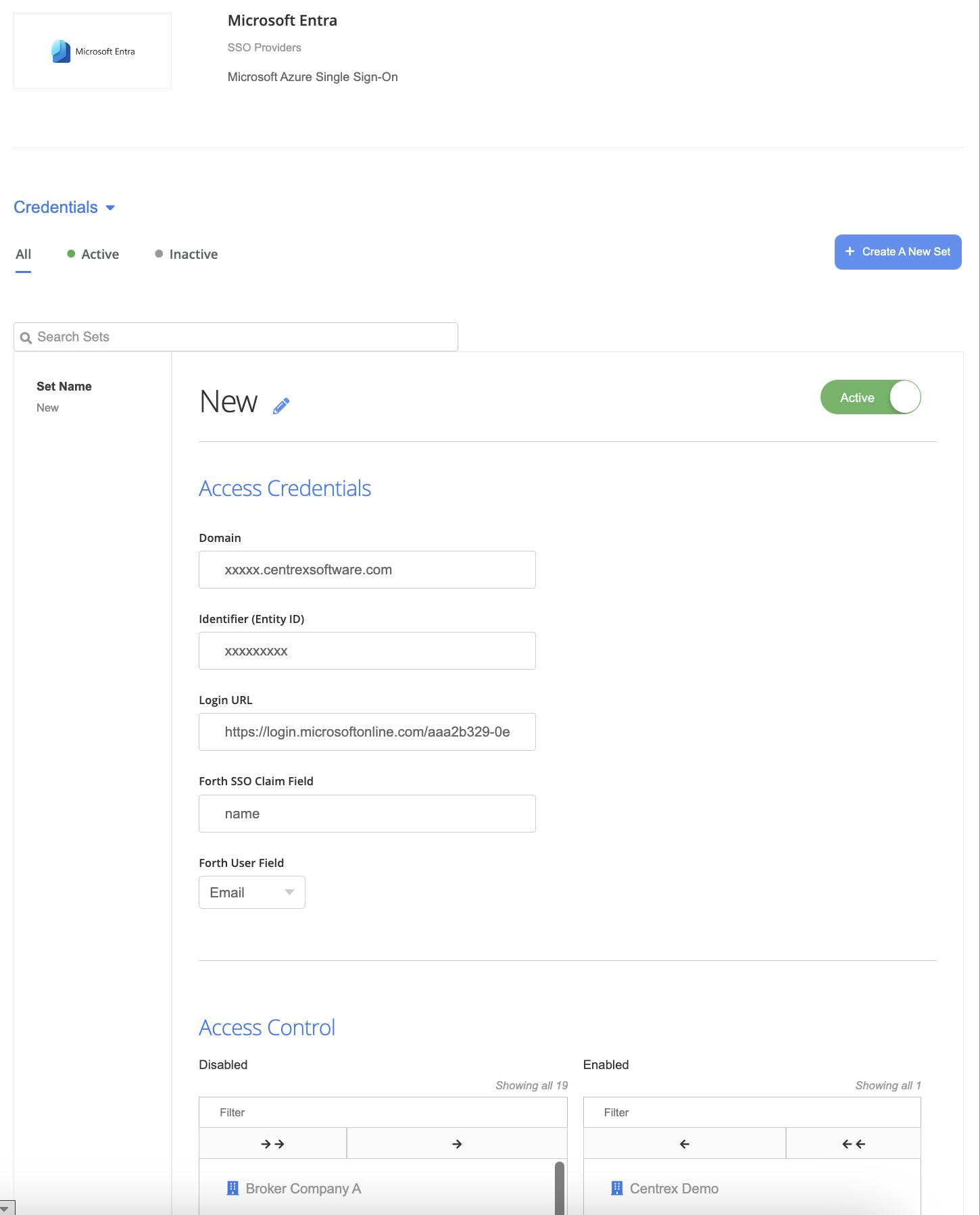Toggle the Active switch for New set
This screenshot has height=1215, width=980.
(x=871, y=397)
